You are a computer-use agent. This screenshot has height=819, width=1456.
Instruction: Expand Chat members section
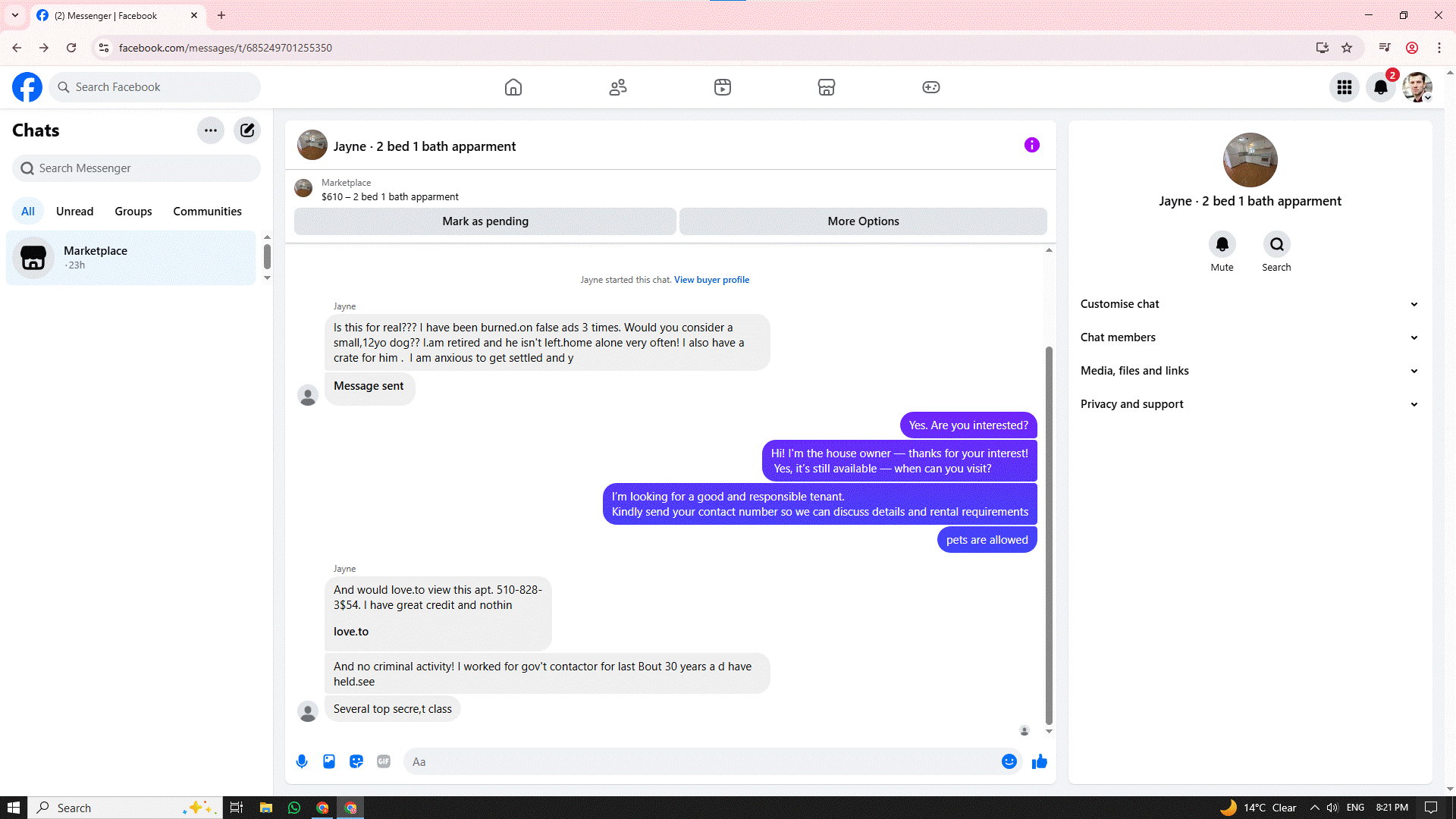click(1249, 337)
